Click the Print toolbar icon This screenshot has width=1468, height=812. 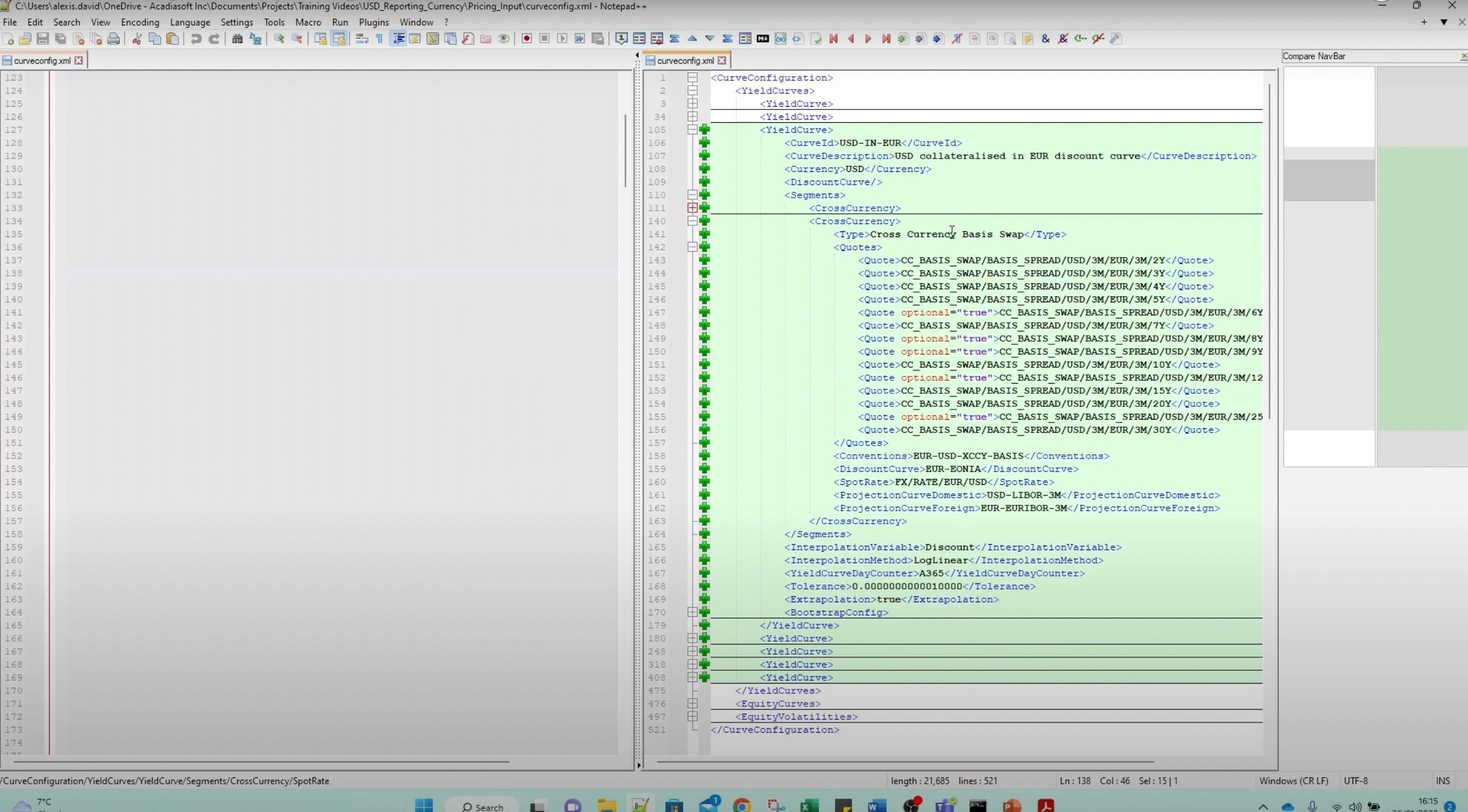click(x=113, y=39)
